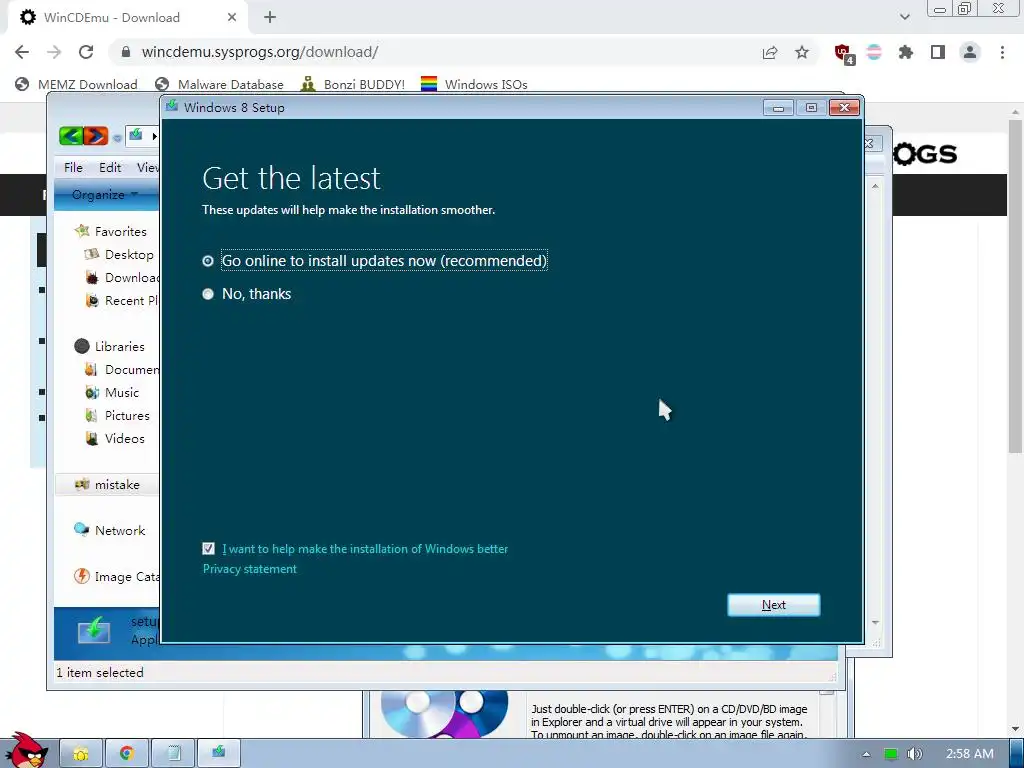Click the Windows 8 Setup title bar icon

[x=172, y=106]
